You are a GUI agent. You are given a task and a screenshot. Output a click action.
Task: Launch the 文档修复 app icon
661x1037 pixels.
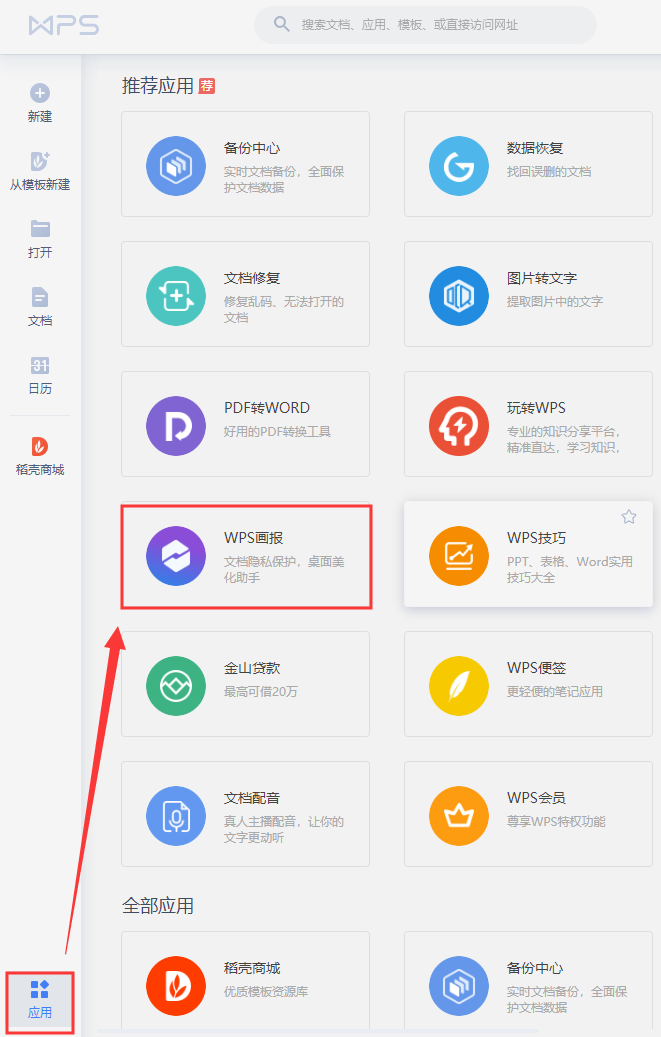pyautogui.click(x=176, y=296)
